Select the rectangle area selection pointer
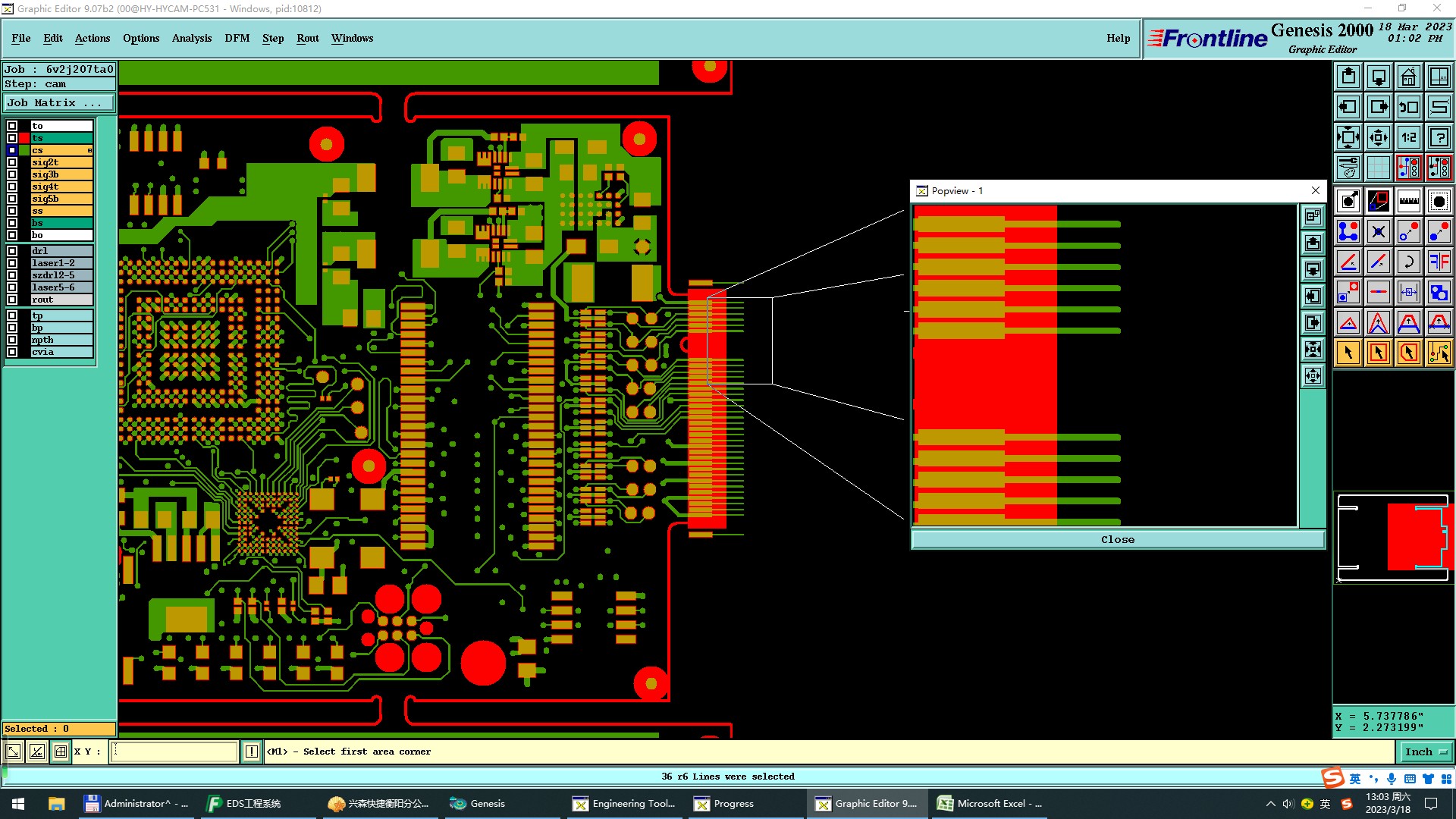1456x819 pixels. pyautogui.click(x=1378, y=353)
